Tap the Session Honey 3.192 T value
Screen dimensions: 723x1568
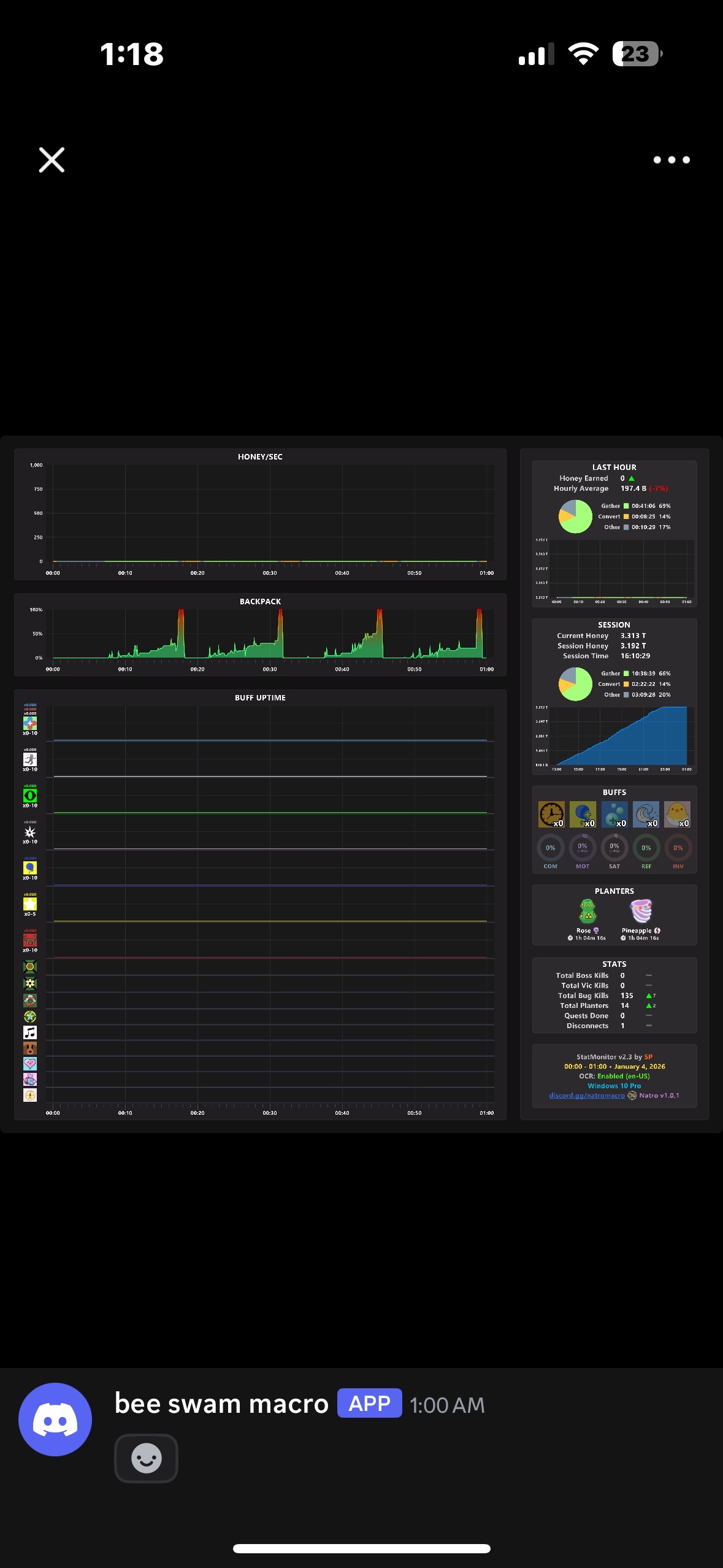point(633,646)
